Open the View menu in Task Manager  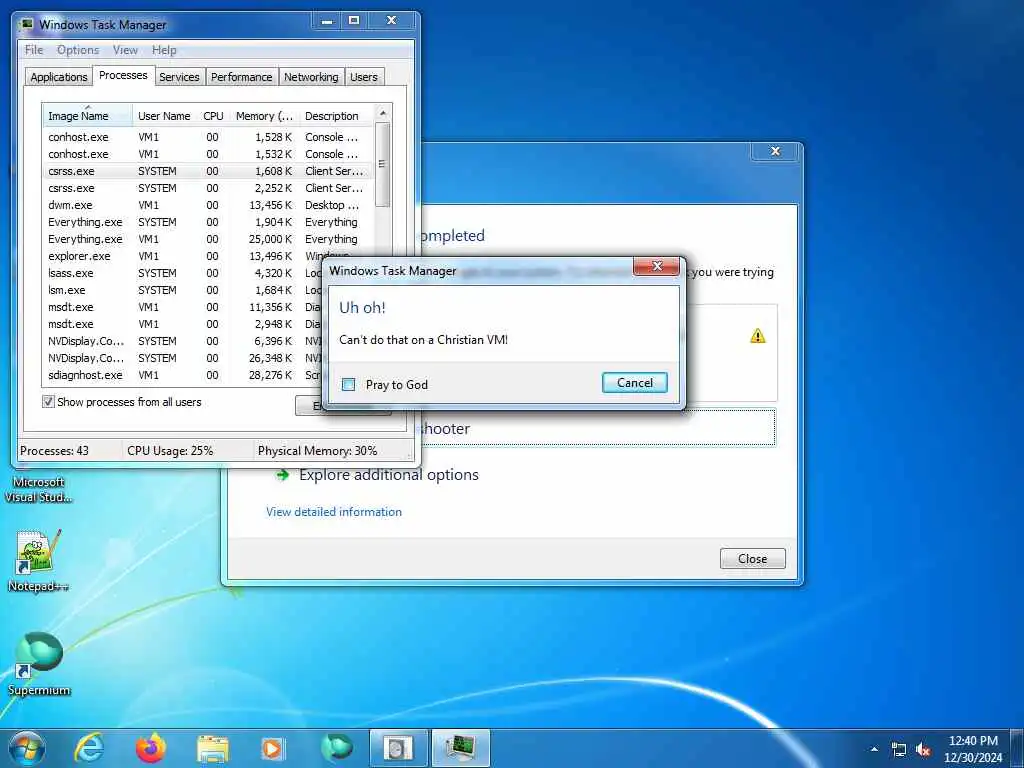tap(125, 50)
